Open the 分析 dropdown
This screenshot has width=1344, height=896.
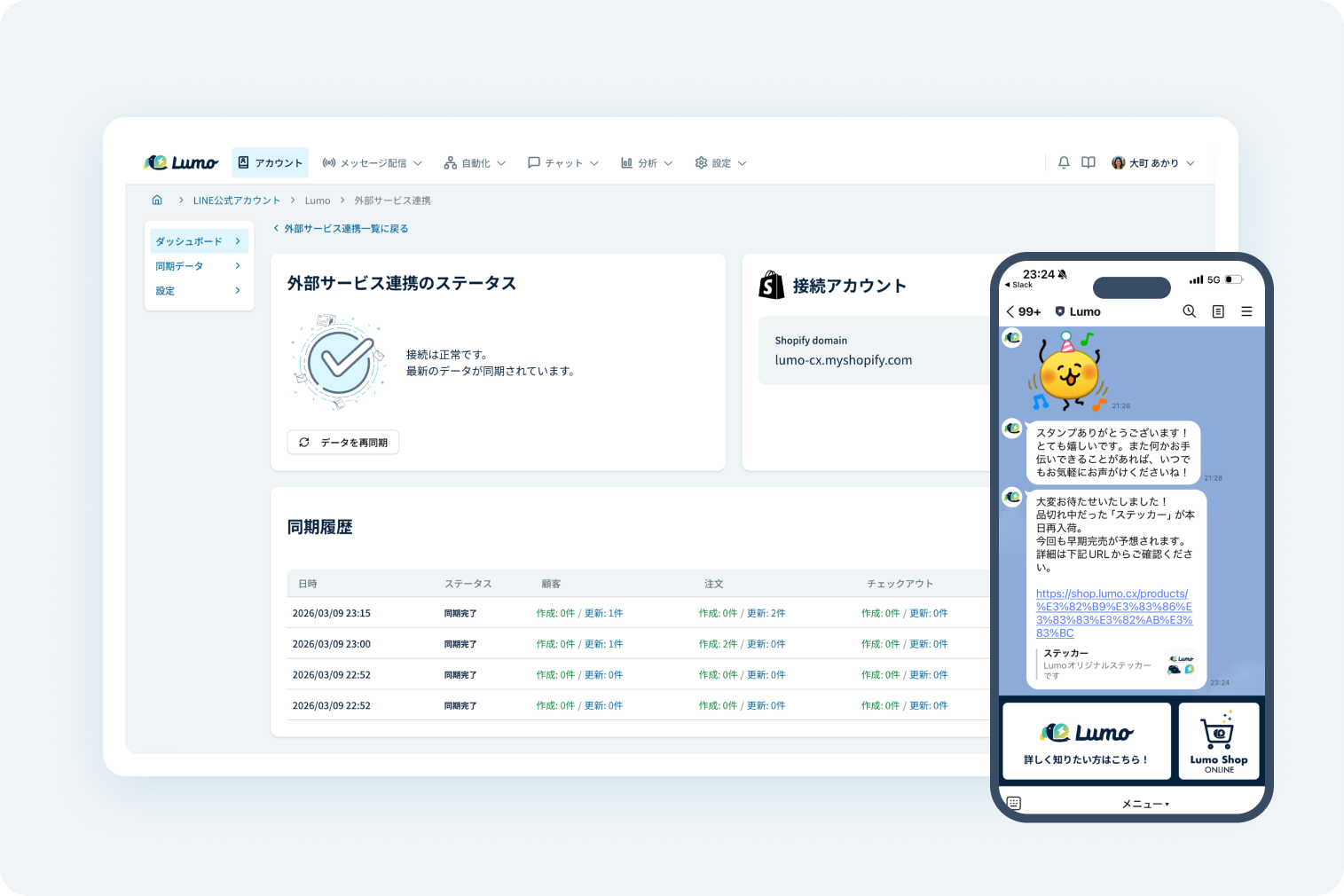[646, 162]
